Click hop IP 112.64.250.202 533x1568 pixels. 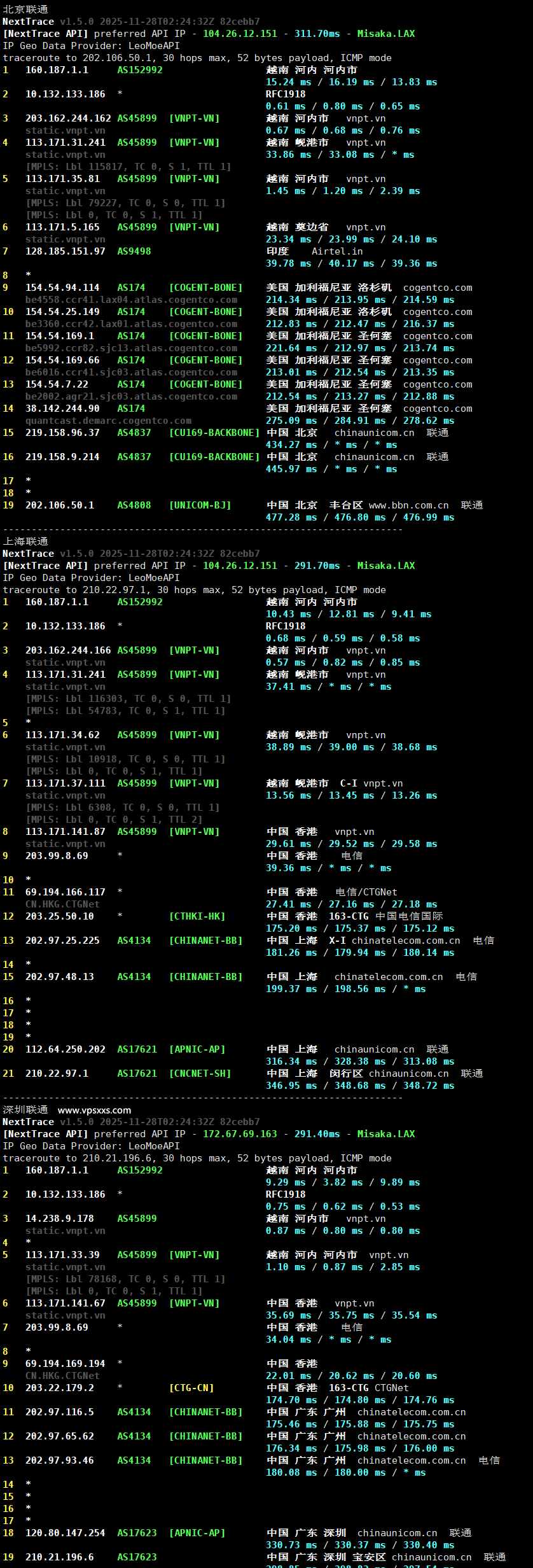[66, 1049]
